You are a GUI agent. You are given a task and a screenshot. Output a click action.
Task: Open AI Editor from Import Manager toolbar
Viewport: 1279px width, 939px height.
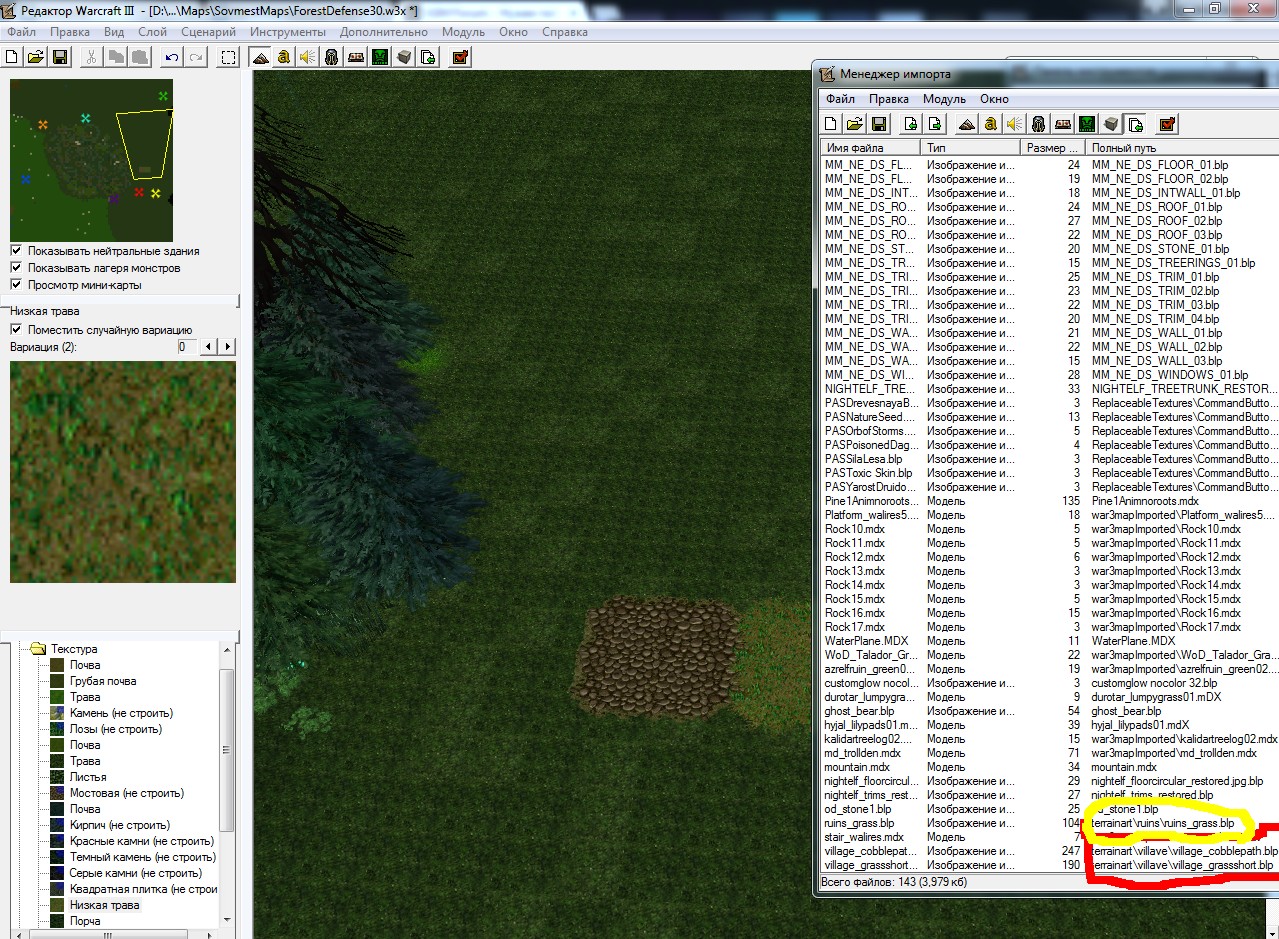coord(1086,124)
